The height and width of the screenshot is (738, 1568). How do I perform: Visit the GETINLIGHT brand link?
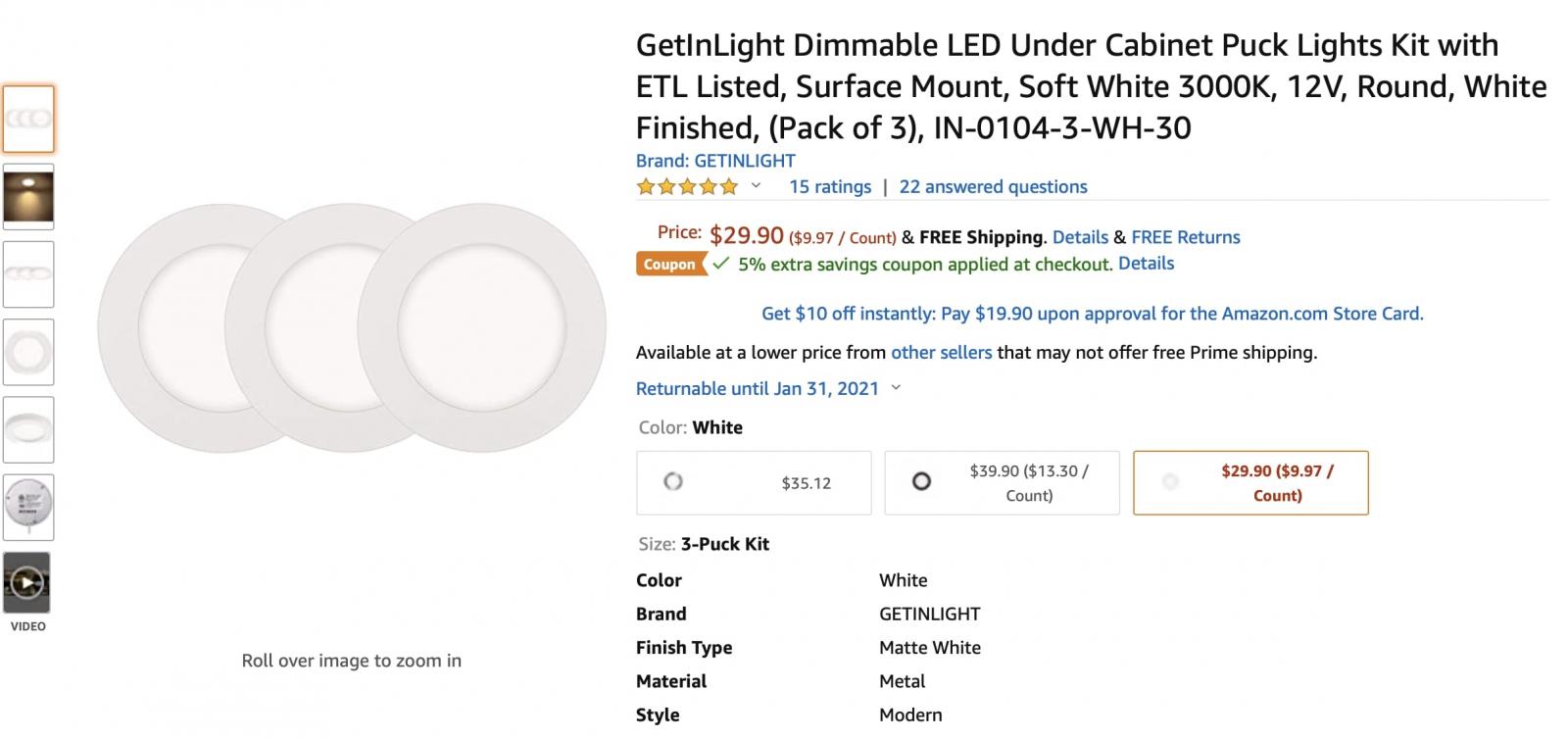pyautogui.click(x=715, y=161)
